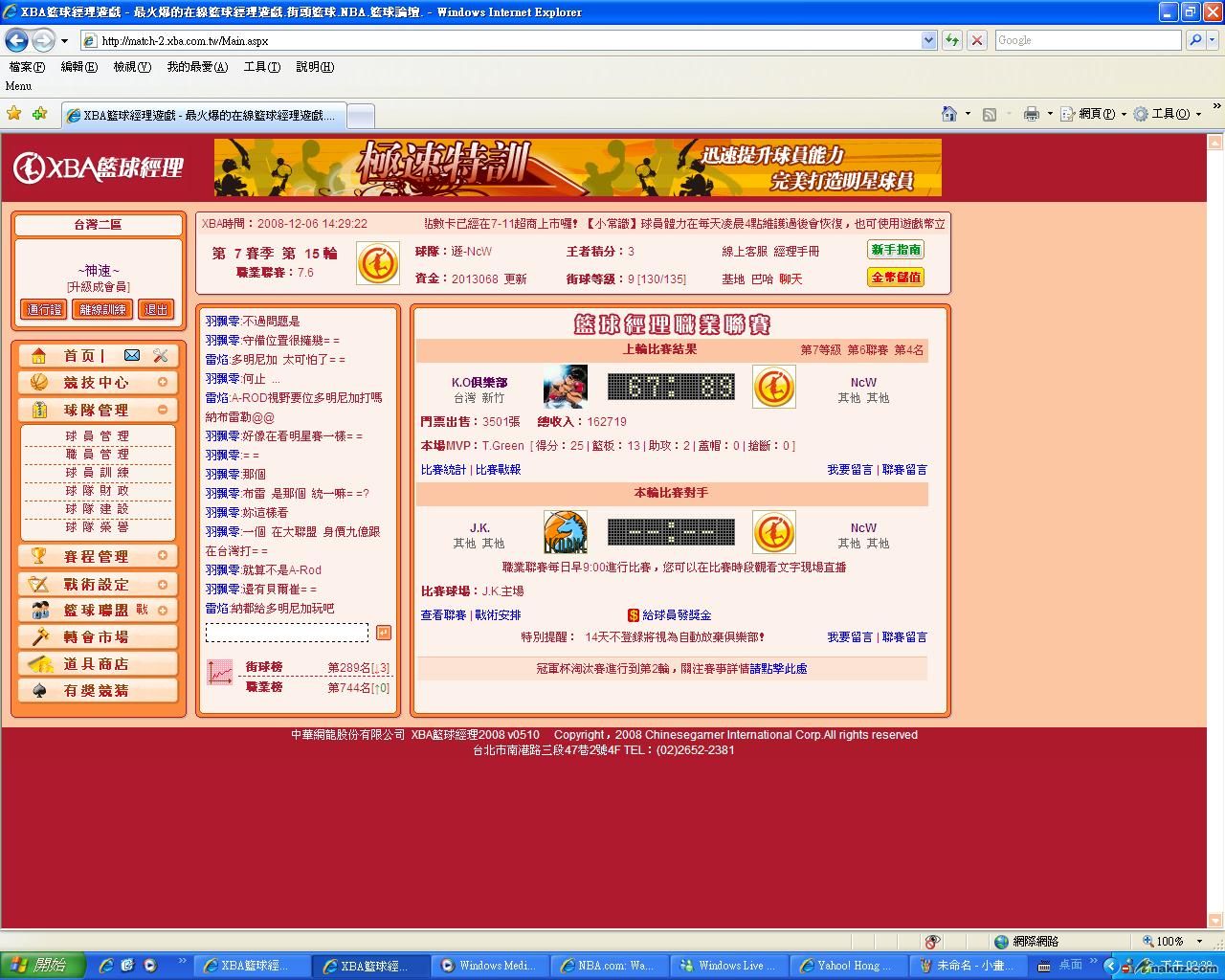Click the hammer icon for 轉會市場
The height and width of the screenshot is (980, 1225).
click(40, 636)
